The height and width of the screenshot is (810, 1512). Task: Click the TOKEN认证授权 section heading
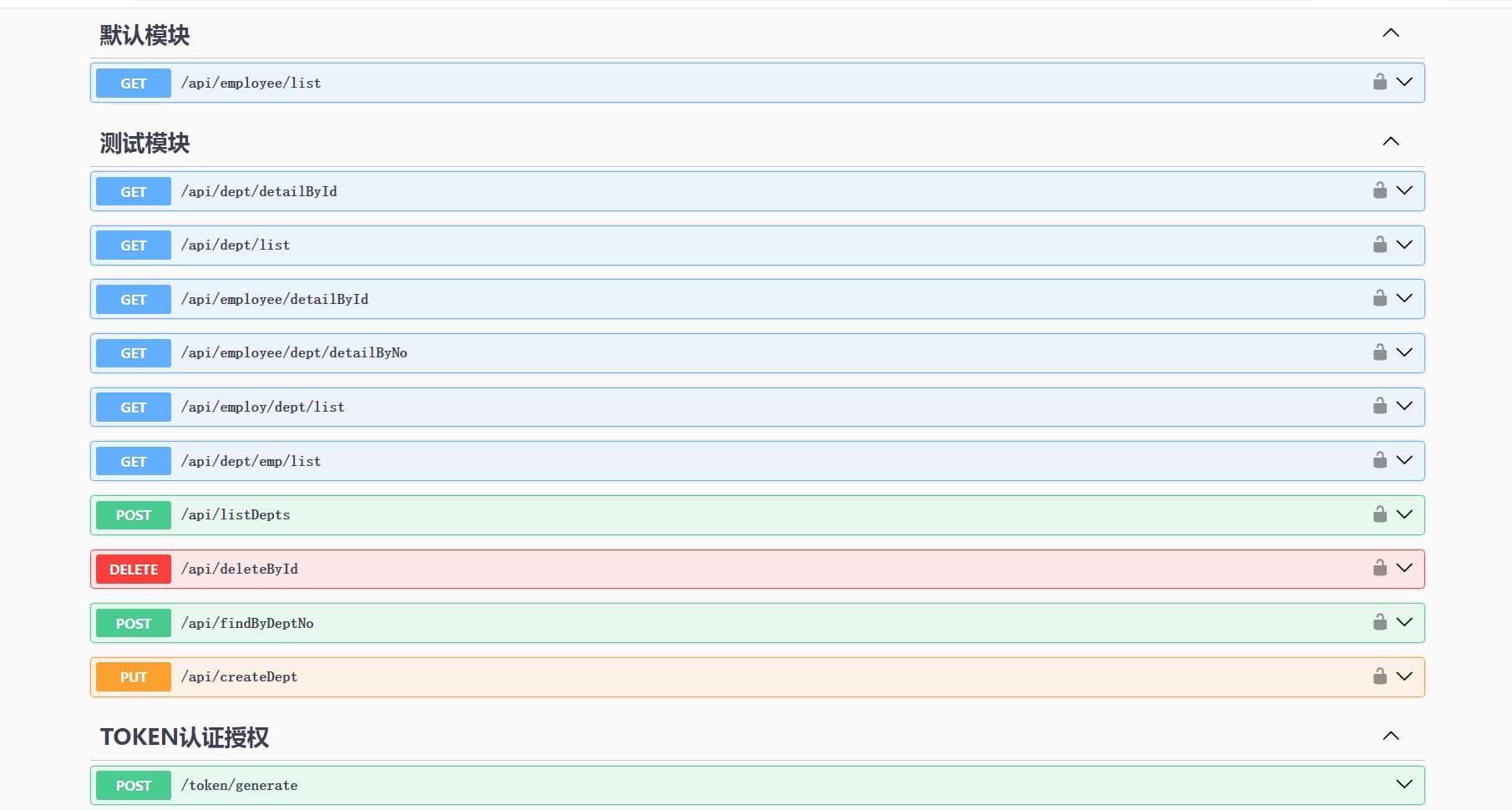(185, 737)
